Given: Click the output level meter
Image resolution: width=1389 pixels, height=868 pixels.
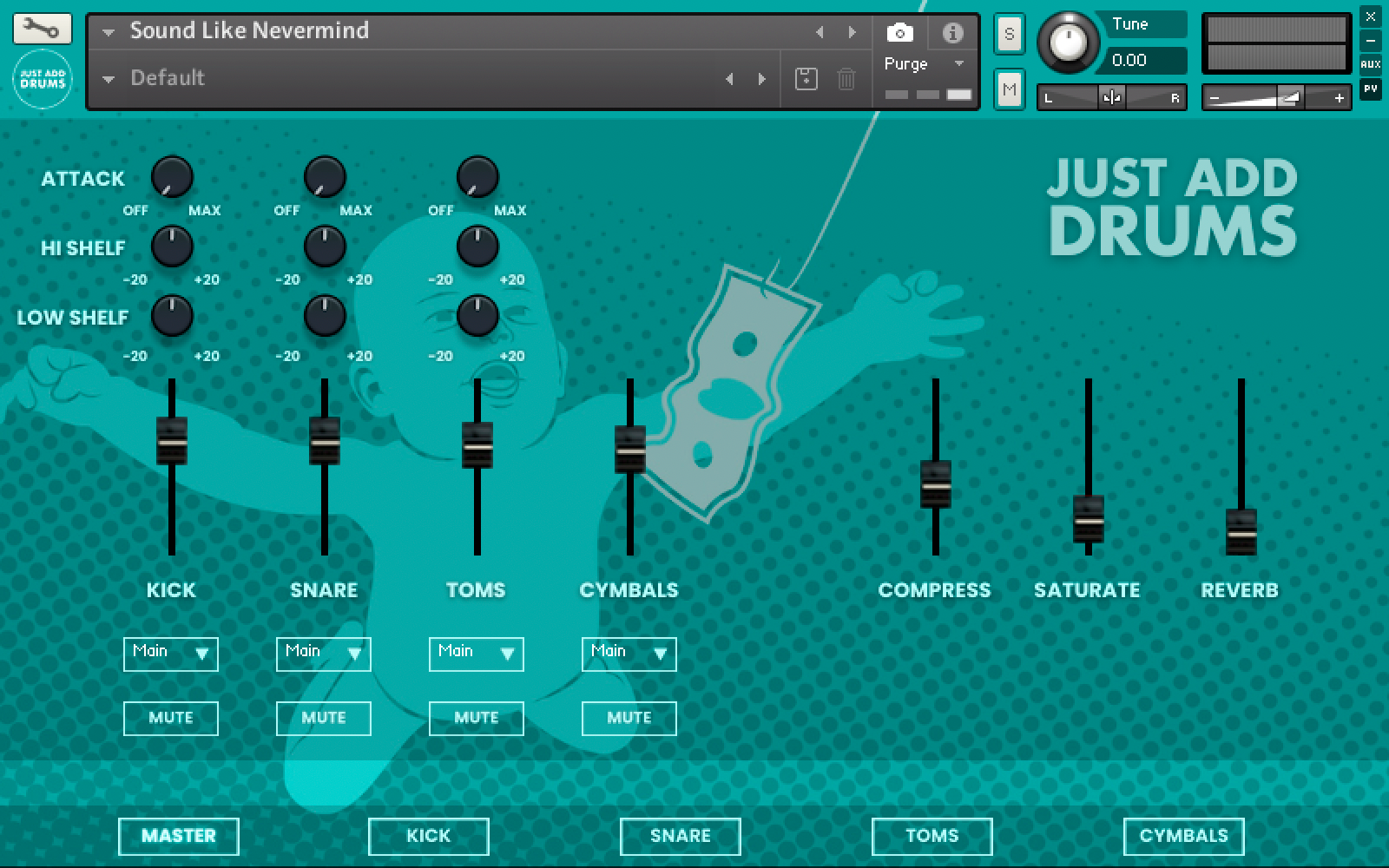Looking at the screenshot, I should click(1276, 43).
